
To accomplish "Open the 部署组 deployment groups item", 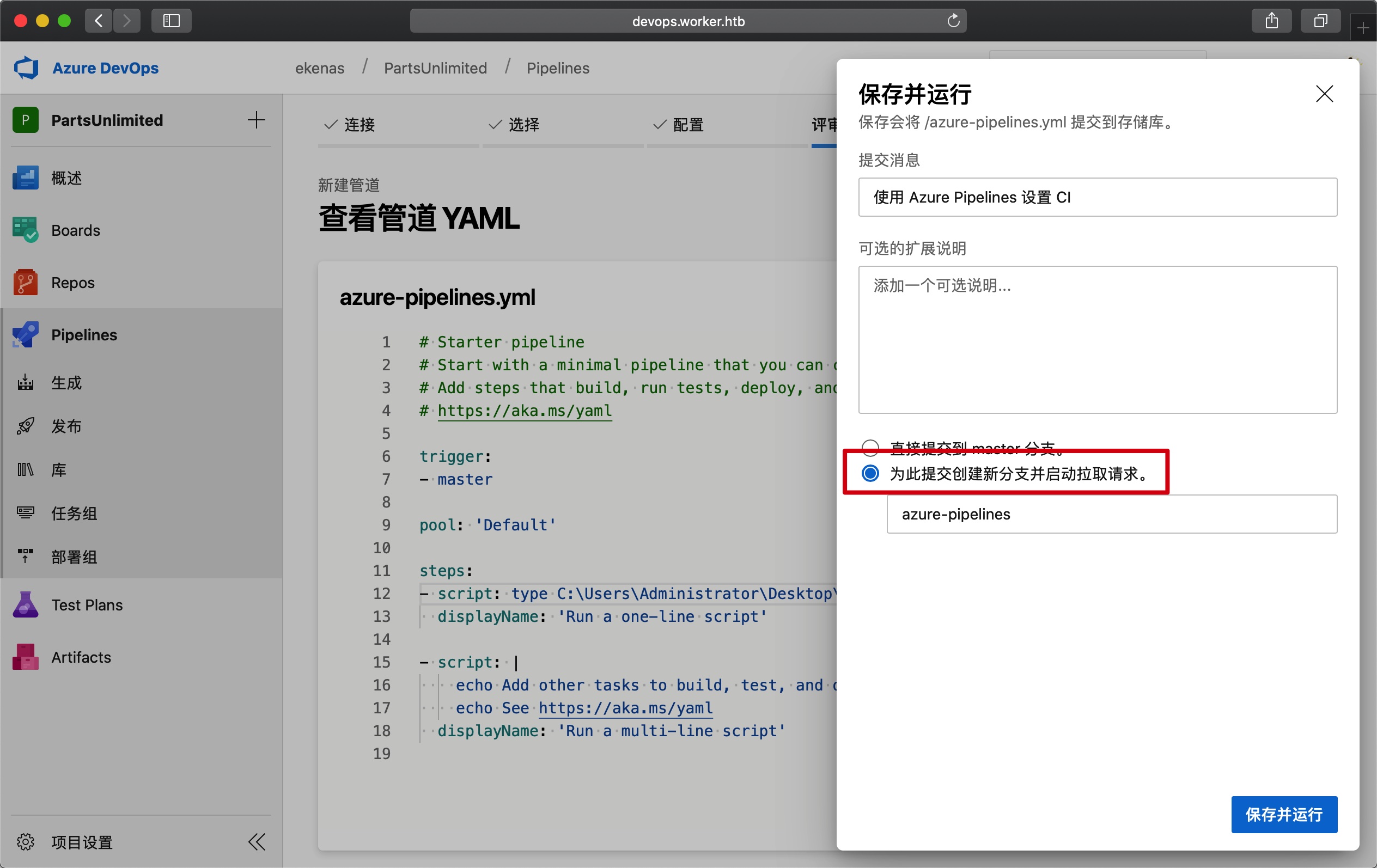I will [73, 557].
